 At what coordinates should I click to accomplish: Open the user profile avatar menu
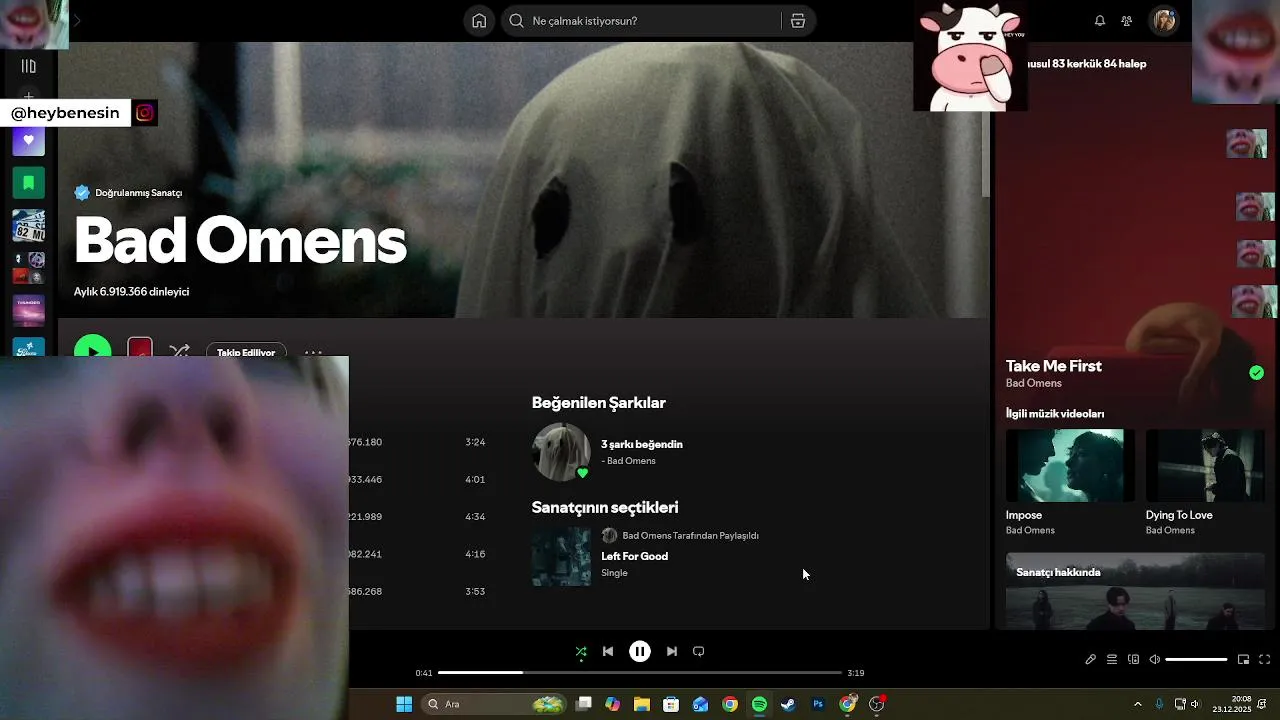(x=1164, y=21)
